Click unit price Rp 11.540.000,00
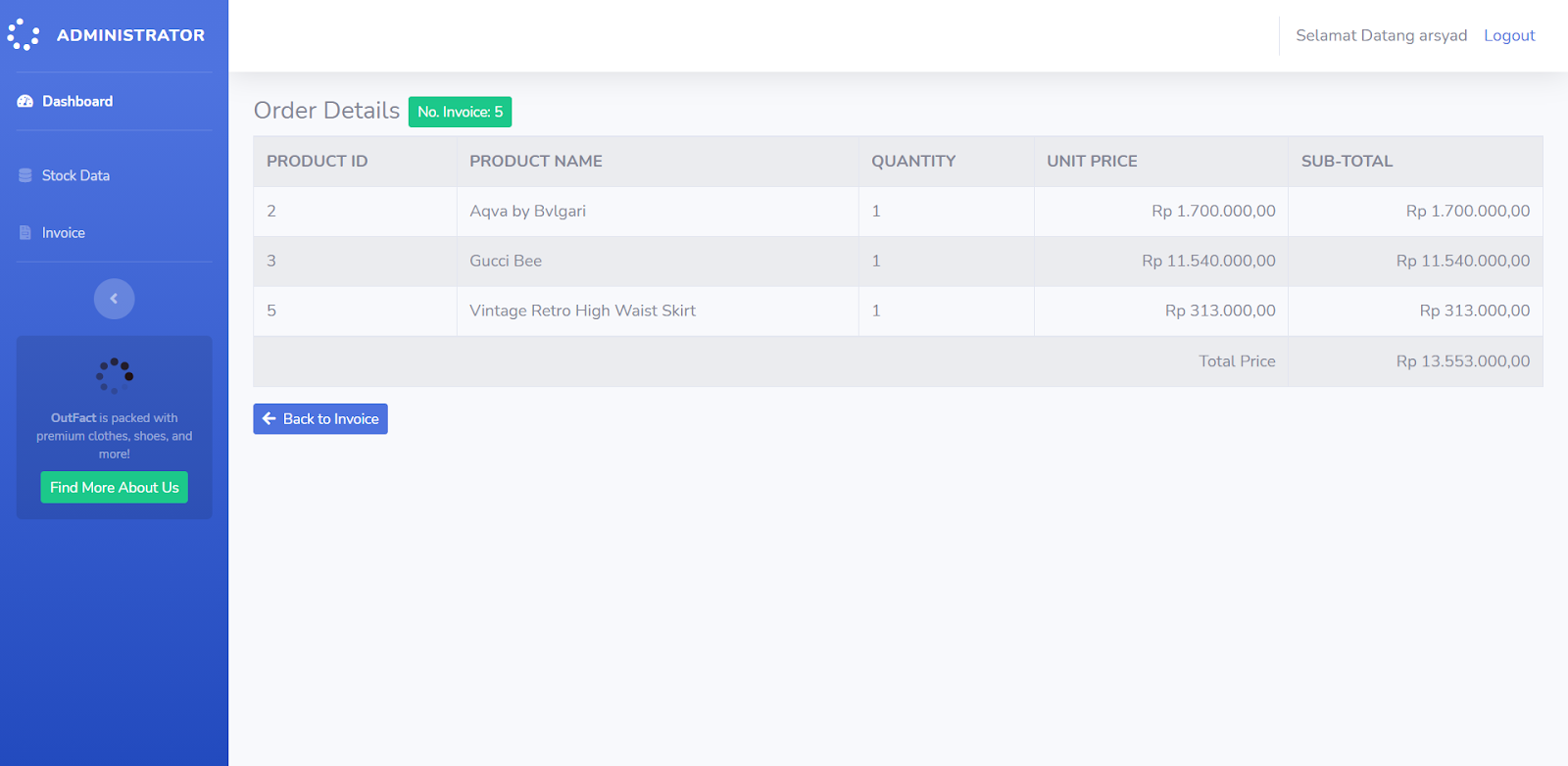This screenshot has width=1568, height=766. (1208, 261)
